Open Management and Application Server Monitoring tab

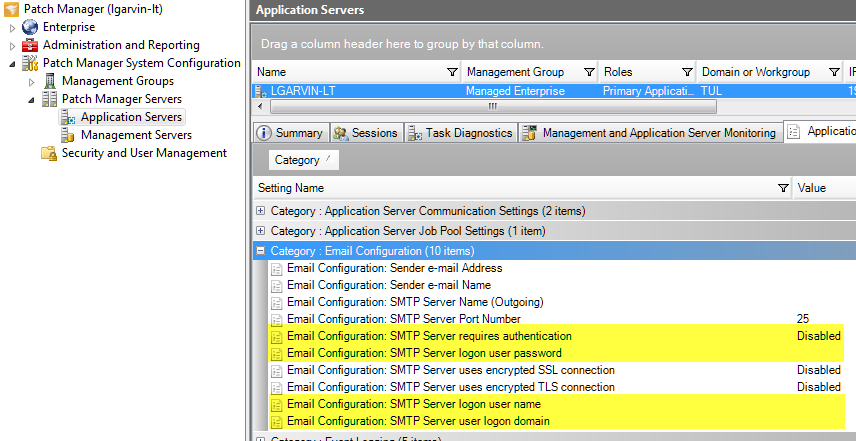pos(650,133)
